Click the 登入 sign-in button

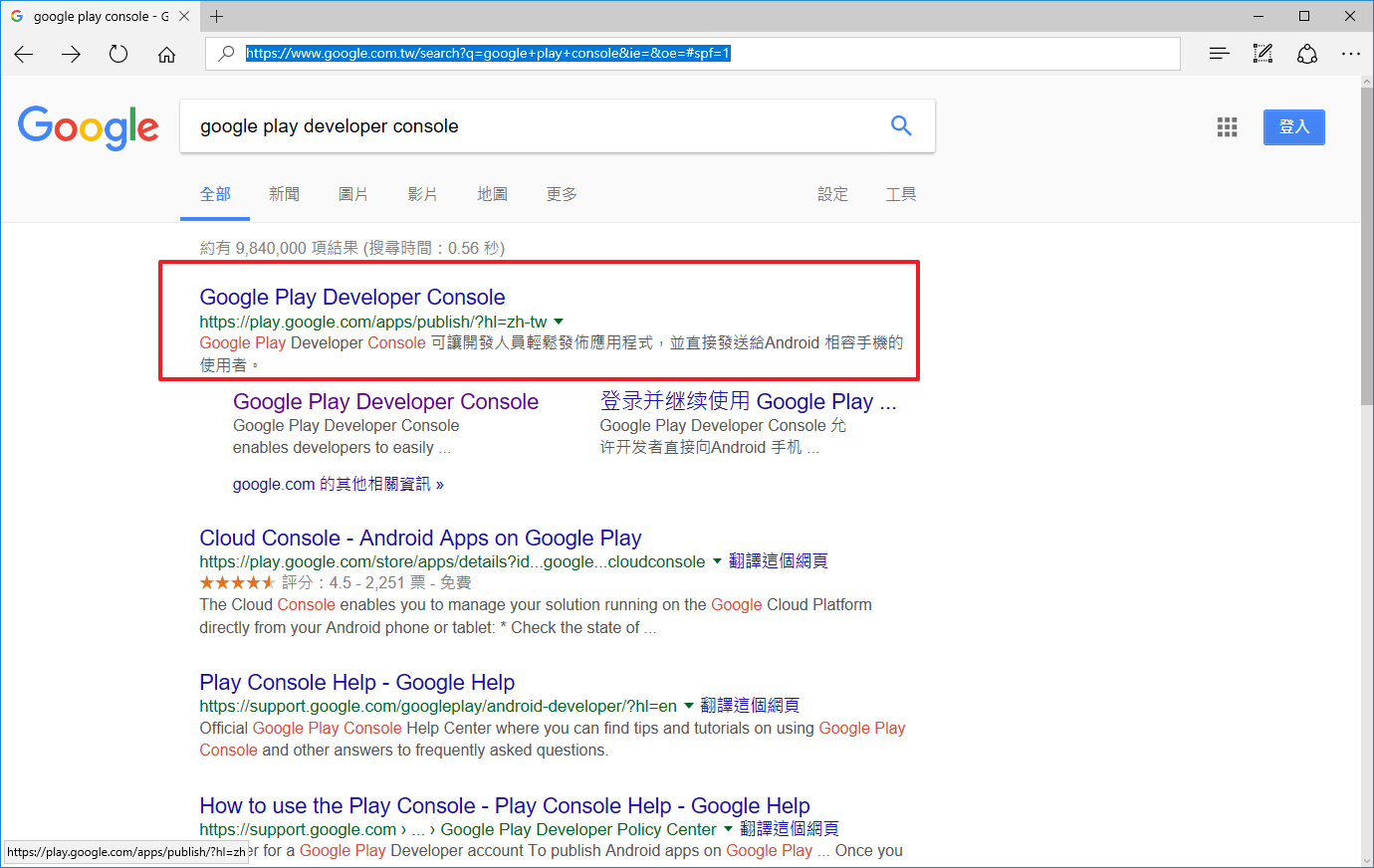pyautogui.click(x=1293, y=127)
